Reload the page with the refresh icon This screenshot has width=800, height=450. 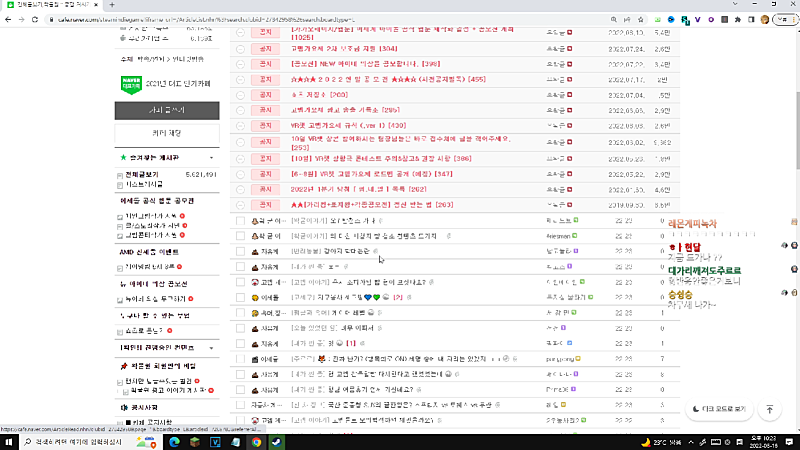[x=35, y=19]
